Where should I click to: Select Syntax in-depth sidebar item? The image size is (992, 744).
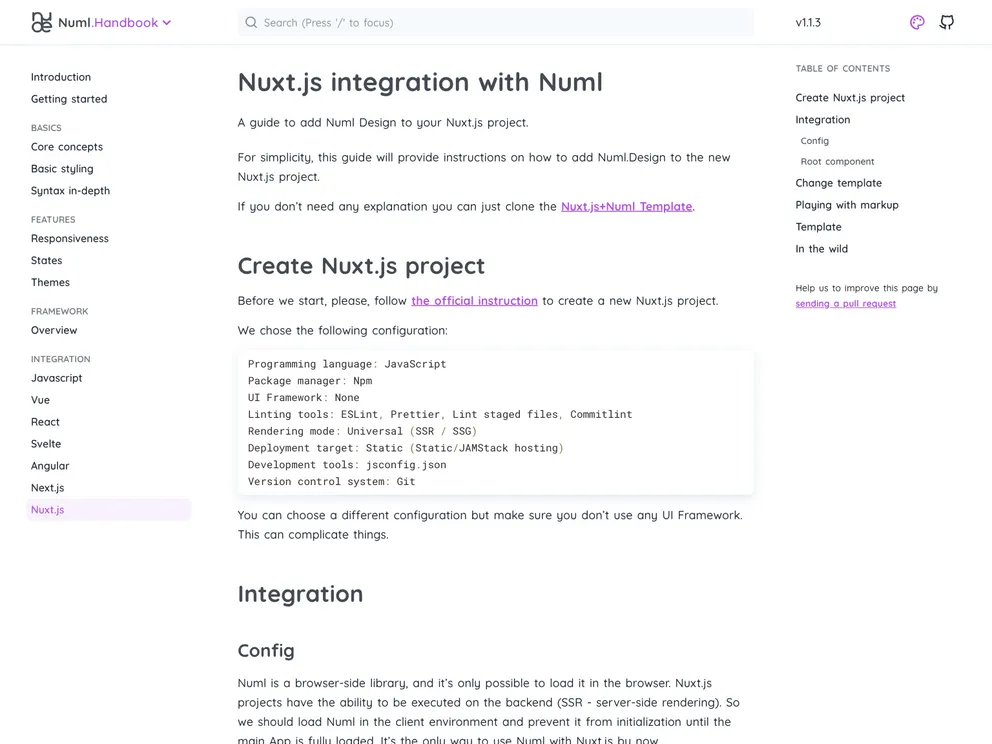70,191
